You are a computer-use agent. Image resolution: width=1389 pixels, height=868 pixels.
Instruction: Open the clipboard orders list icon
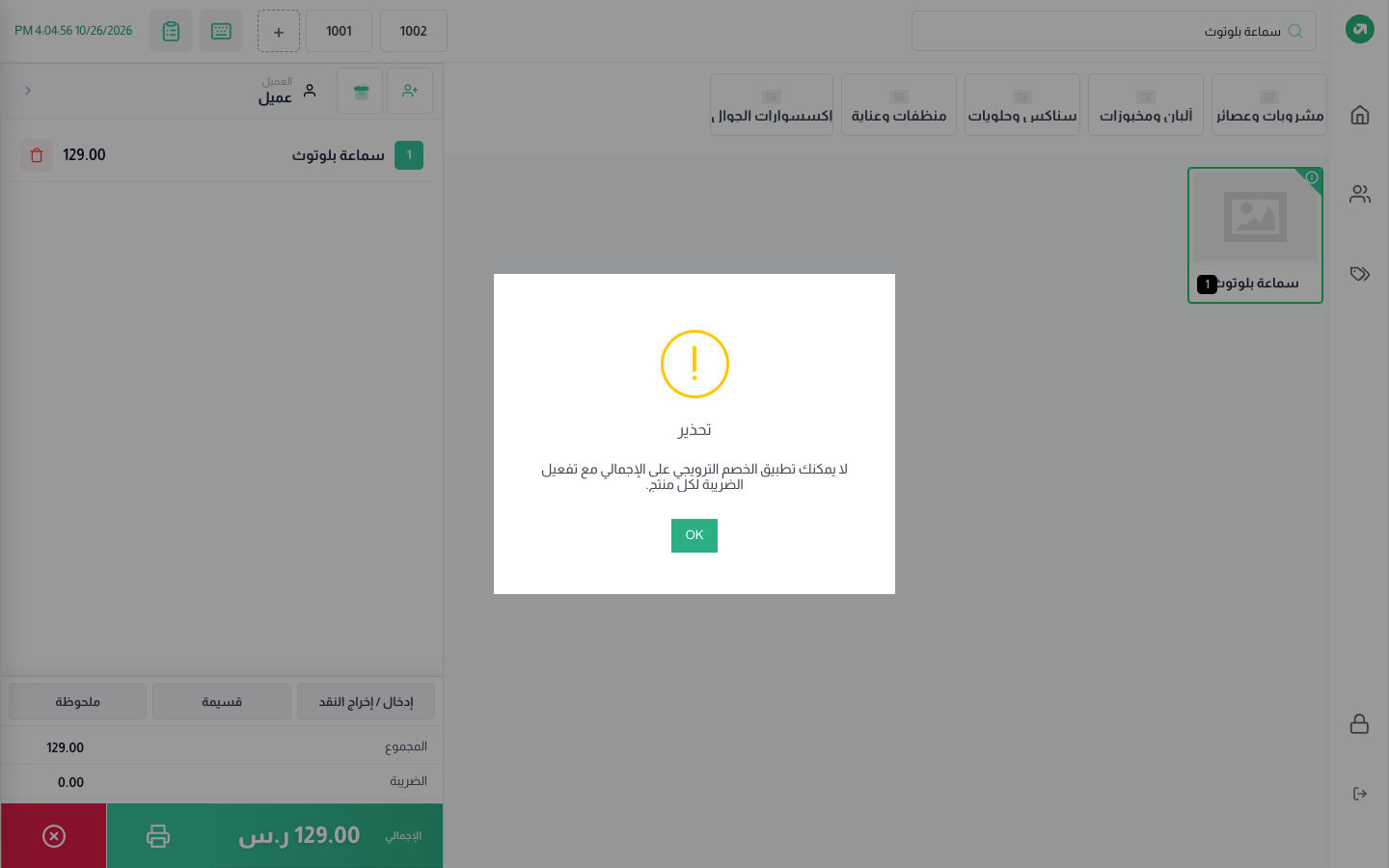pos(171,31)
